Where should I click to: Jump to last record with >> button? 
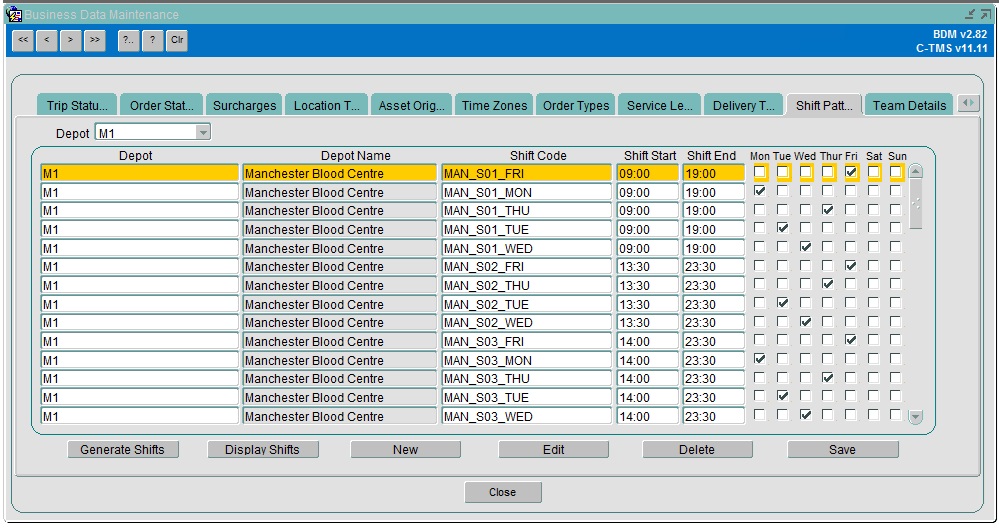(x=95, y=40)
